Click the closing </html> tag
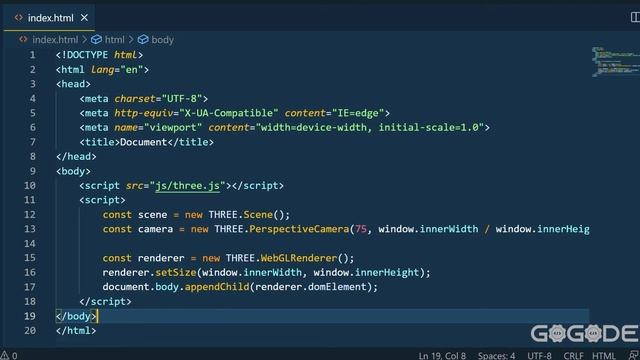The height and width of the screenshot is (360, 640). coord(76,330)
